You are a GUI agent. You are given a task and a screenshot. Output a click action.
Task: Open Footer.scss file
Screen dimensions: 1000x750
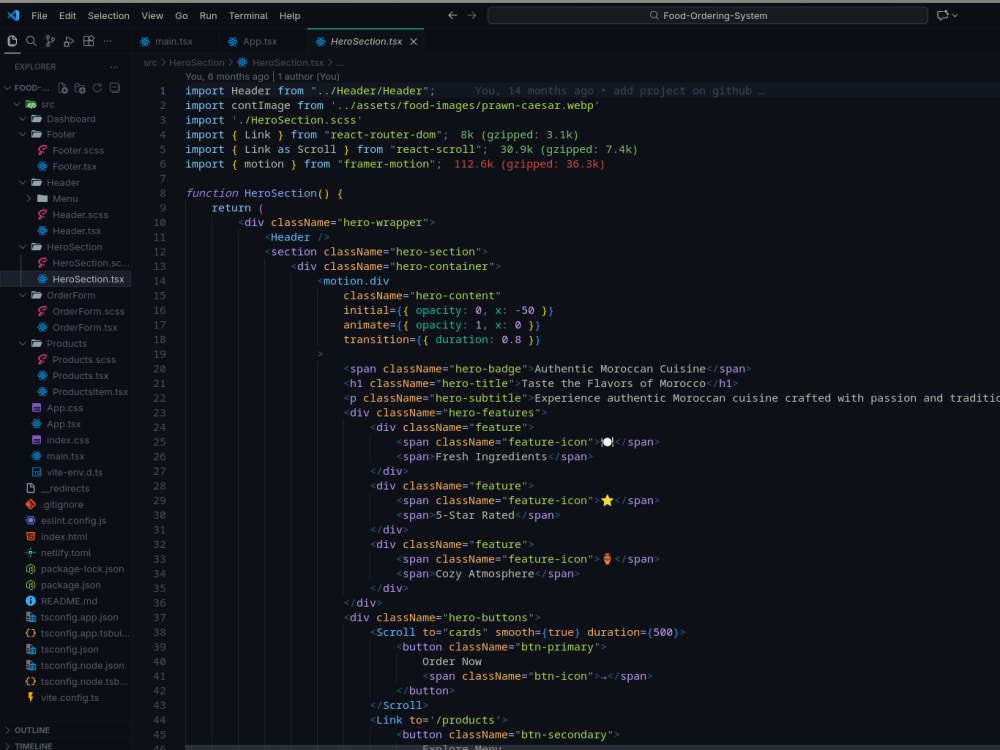tap(77, 151)
